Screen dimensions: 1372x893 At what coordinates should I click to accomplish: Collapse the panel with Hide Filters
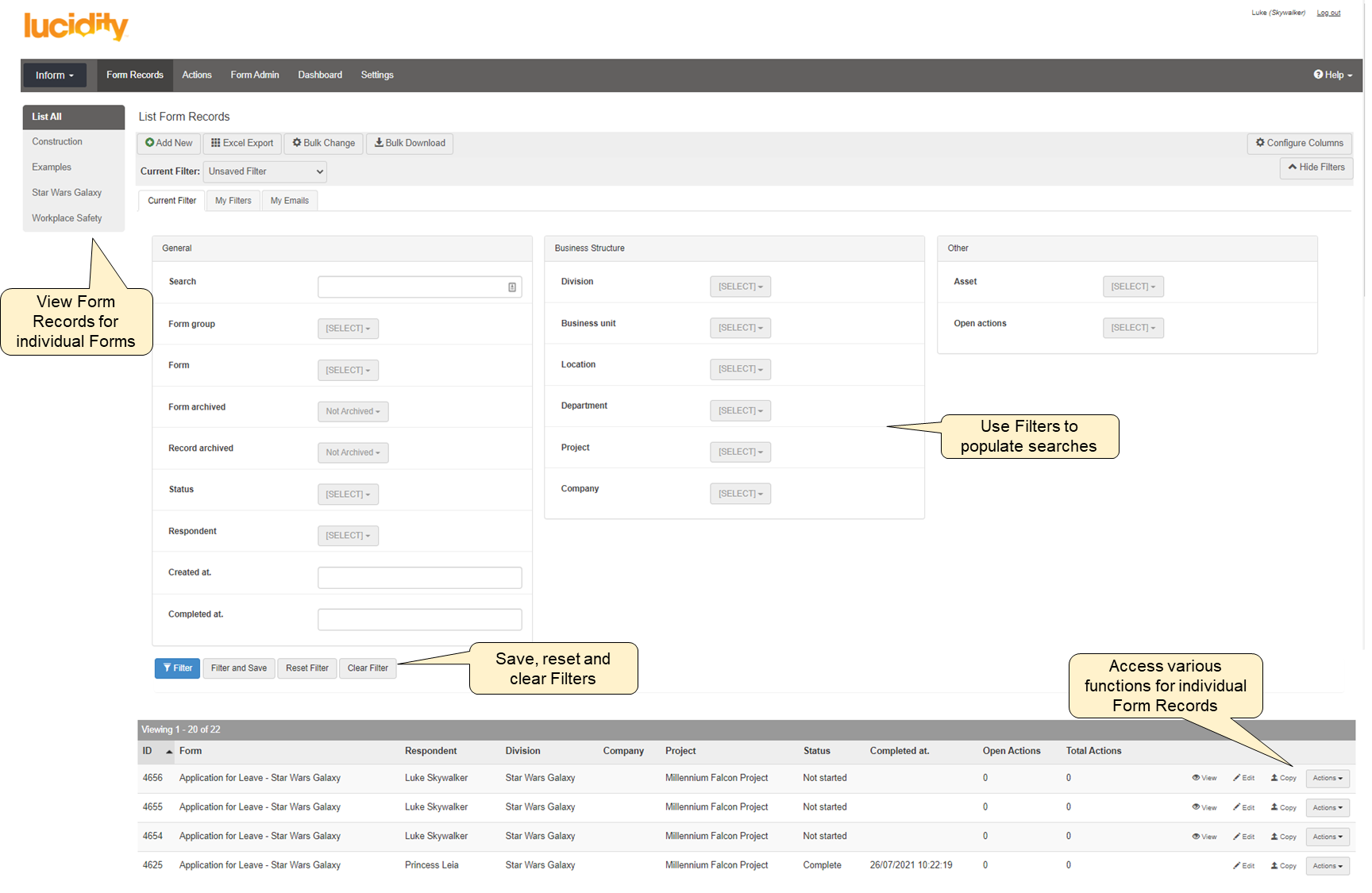(1316, 167)
